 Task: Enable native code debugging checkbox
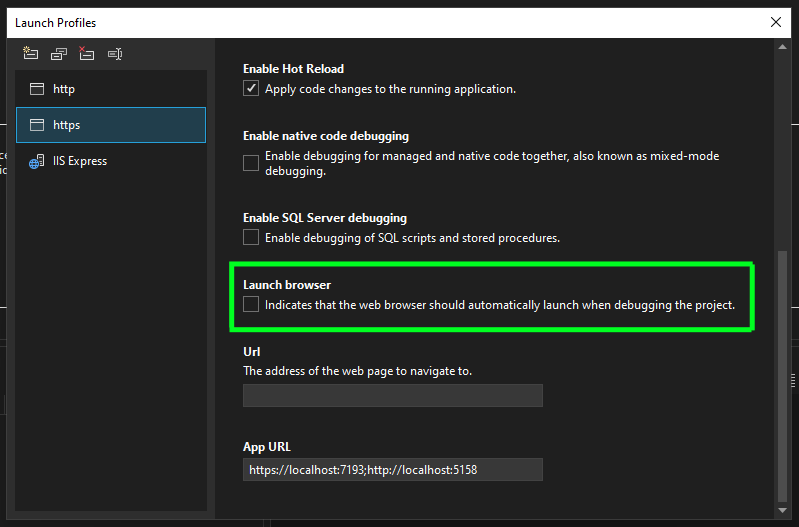point(251,163)
